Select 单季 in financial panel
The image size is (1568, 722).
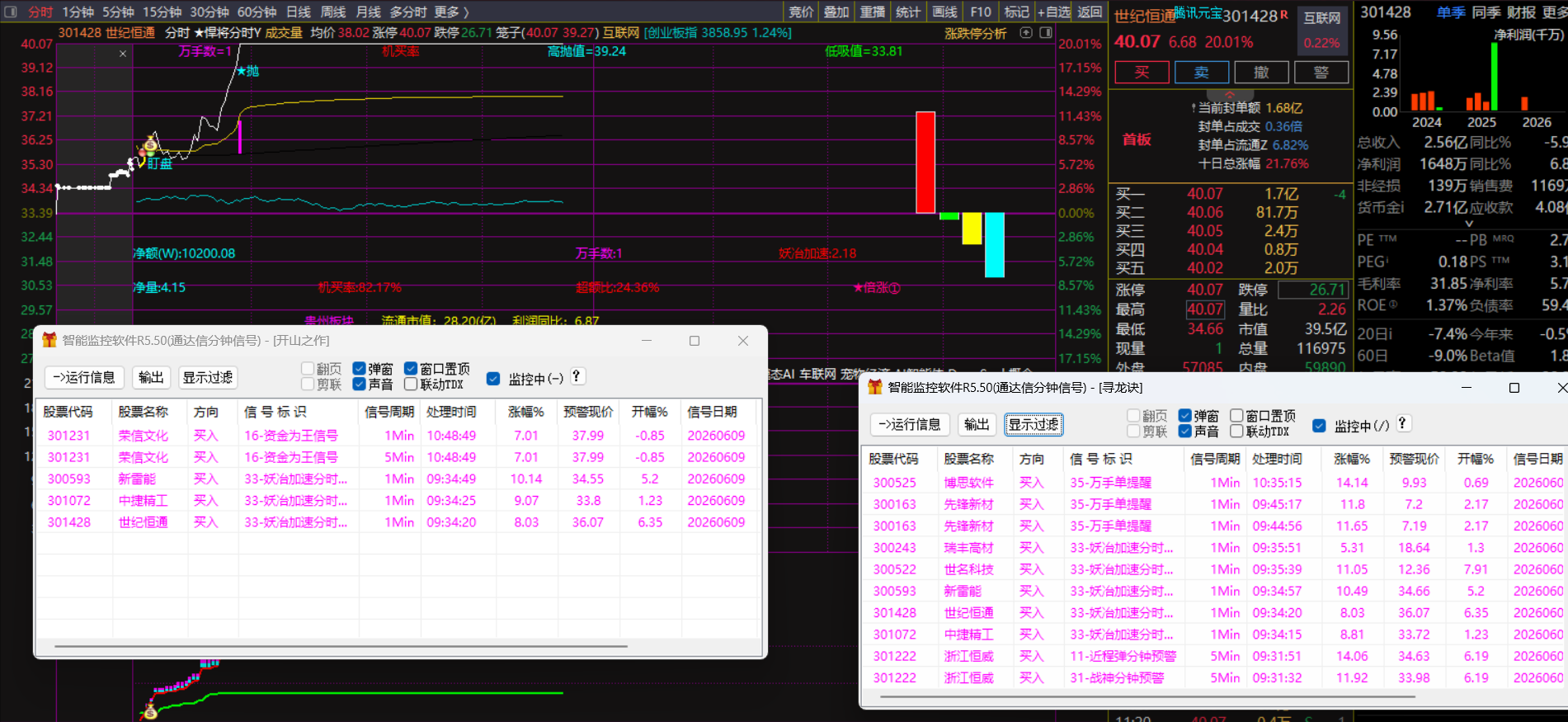[1451, 12]
